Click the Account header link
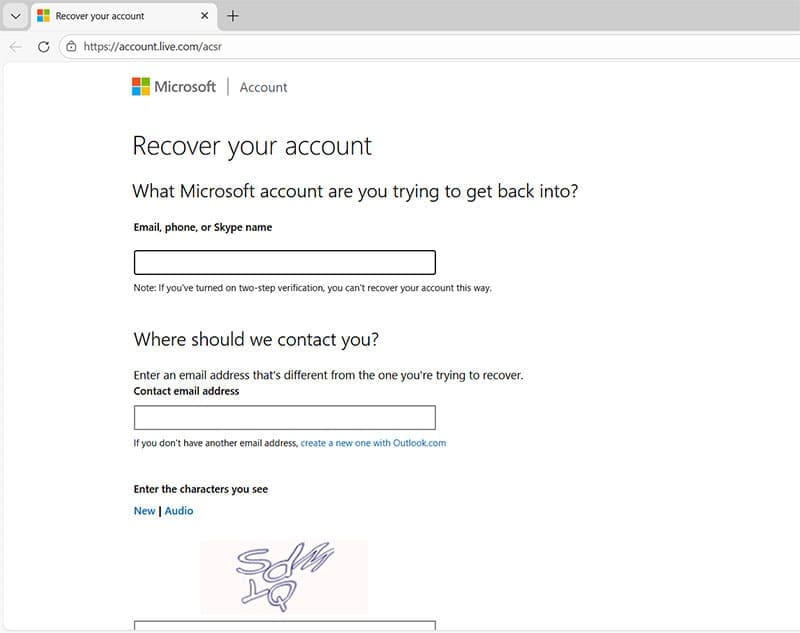The height and width of the screenshot is (633, 800). tap(263, 87)
